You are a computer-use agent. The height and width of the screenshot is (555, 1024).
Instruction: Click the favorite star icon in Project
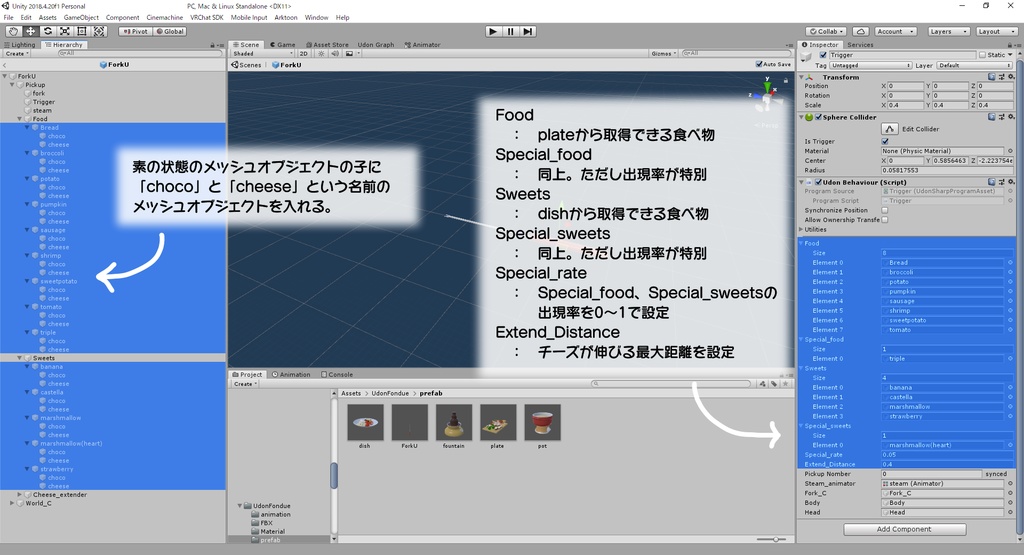[x=786, y=384]
